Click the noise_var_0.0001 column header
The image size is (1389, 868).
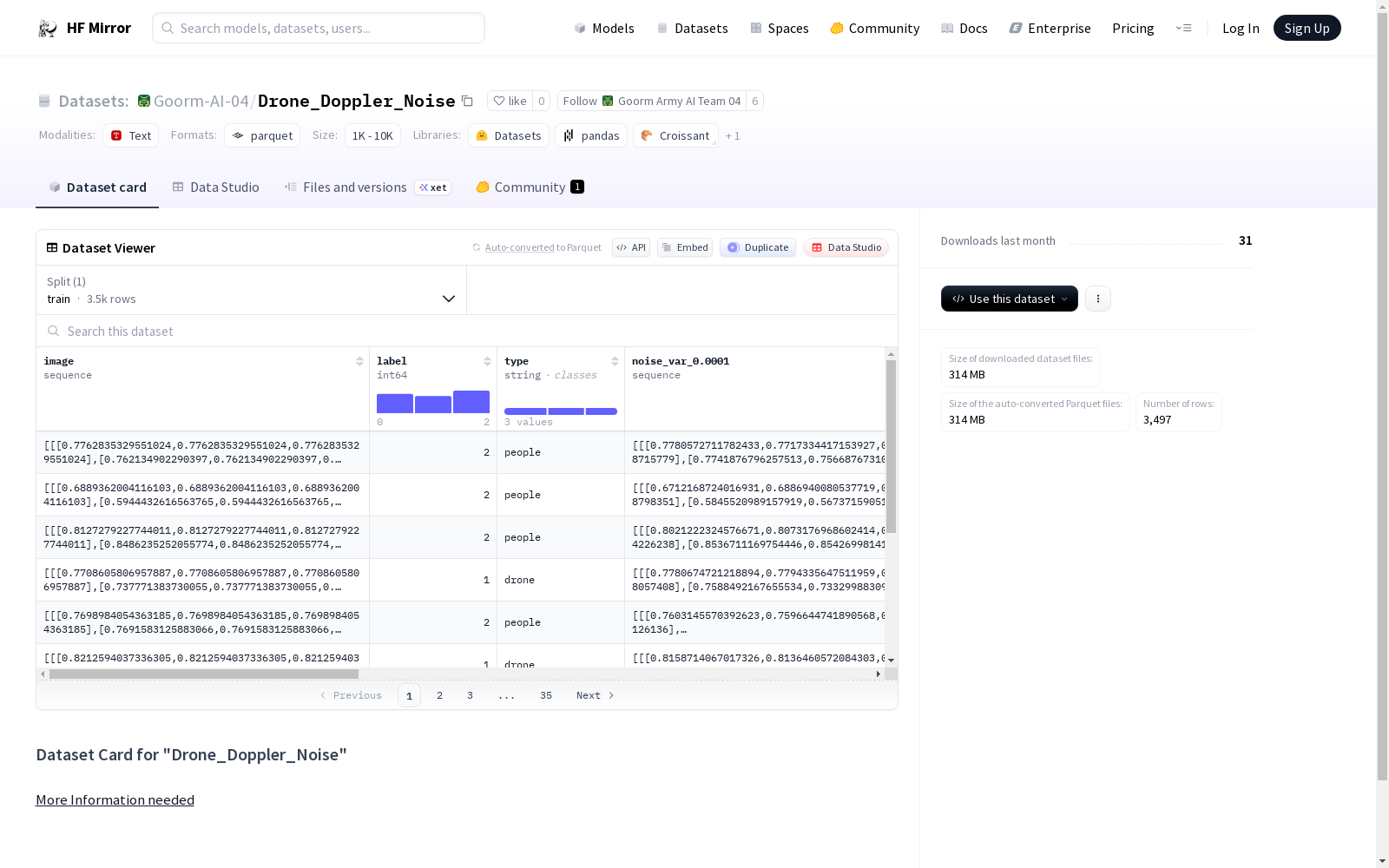point(681,361)
